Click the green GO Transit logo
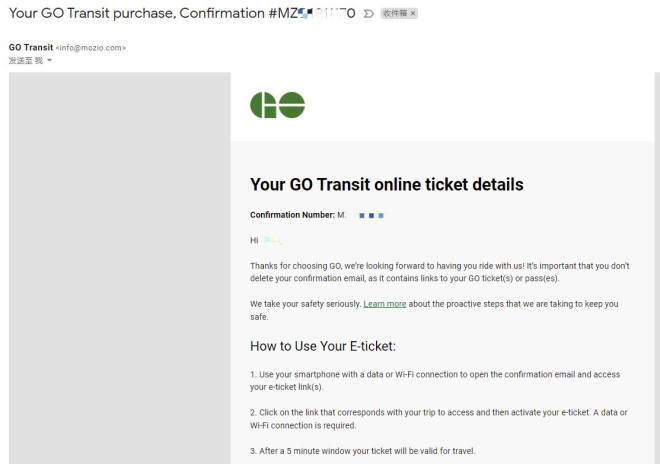Image resolution: width=660 pixels, height=464 pixels. tap(277, 105)
